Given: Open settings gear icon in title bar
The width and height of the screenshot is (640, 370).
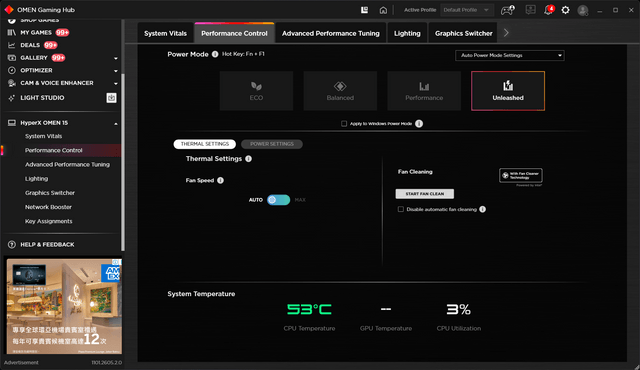Looking at the screenshot, I should pos(565,10).
